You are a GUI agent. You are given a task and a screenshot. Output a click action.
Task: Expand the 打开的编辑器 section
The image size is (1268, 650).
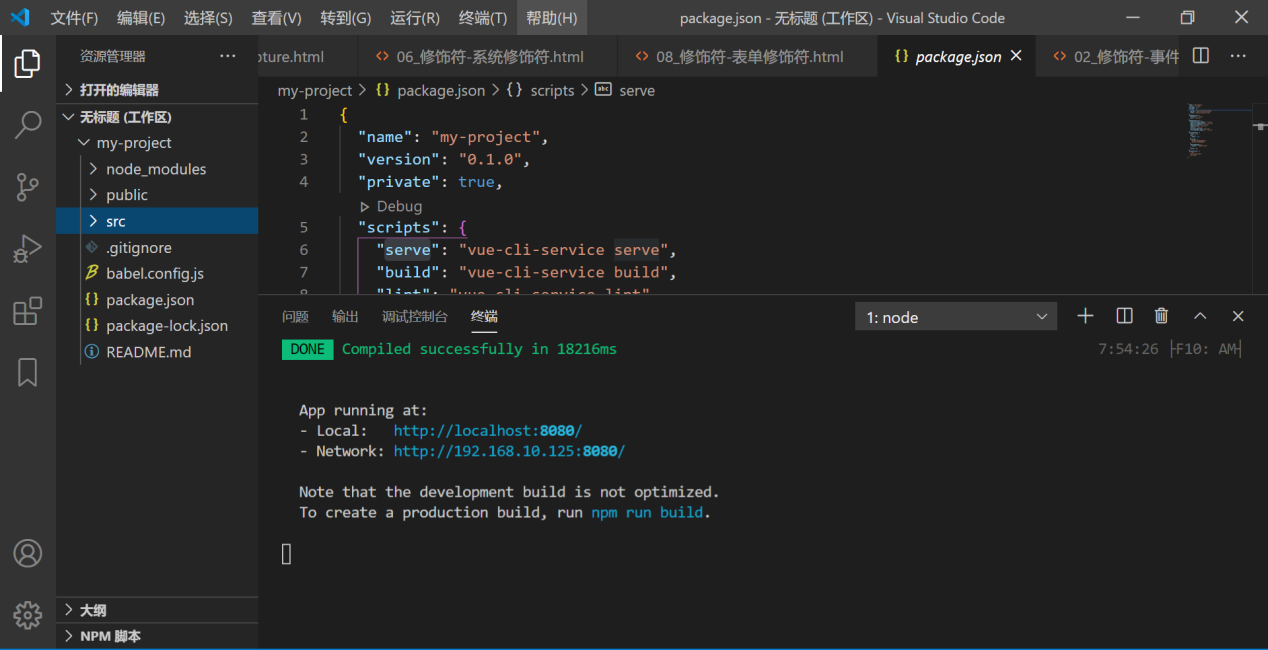(x=157, y=90)
